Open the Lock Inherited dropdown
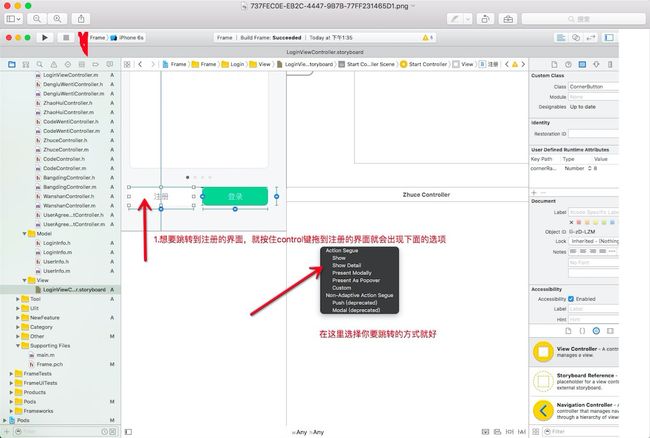 tap(593, 241)
